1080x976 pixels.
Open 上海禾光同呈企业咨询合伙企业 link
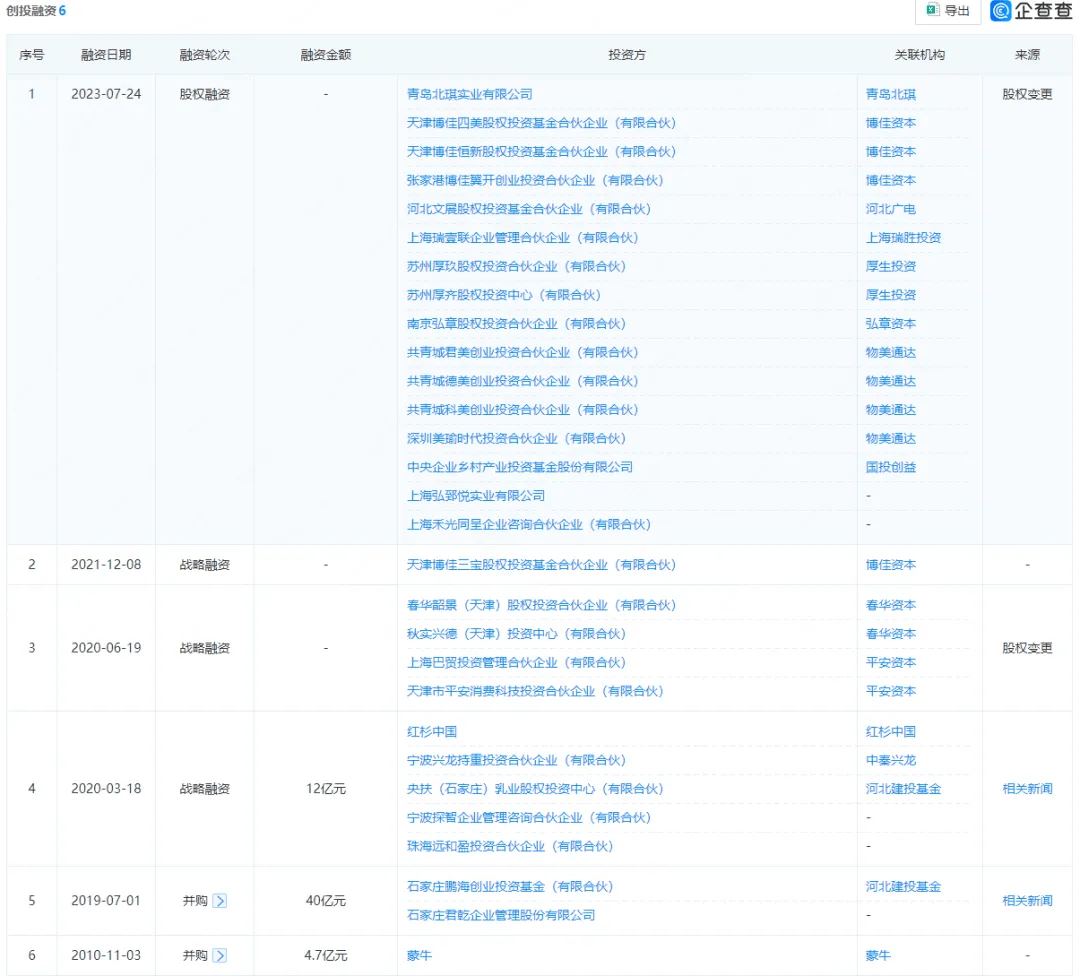pos(528,525)
